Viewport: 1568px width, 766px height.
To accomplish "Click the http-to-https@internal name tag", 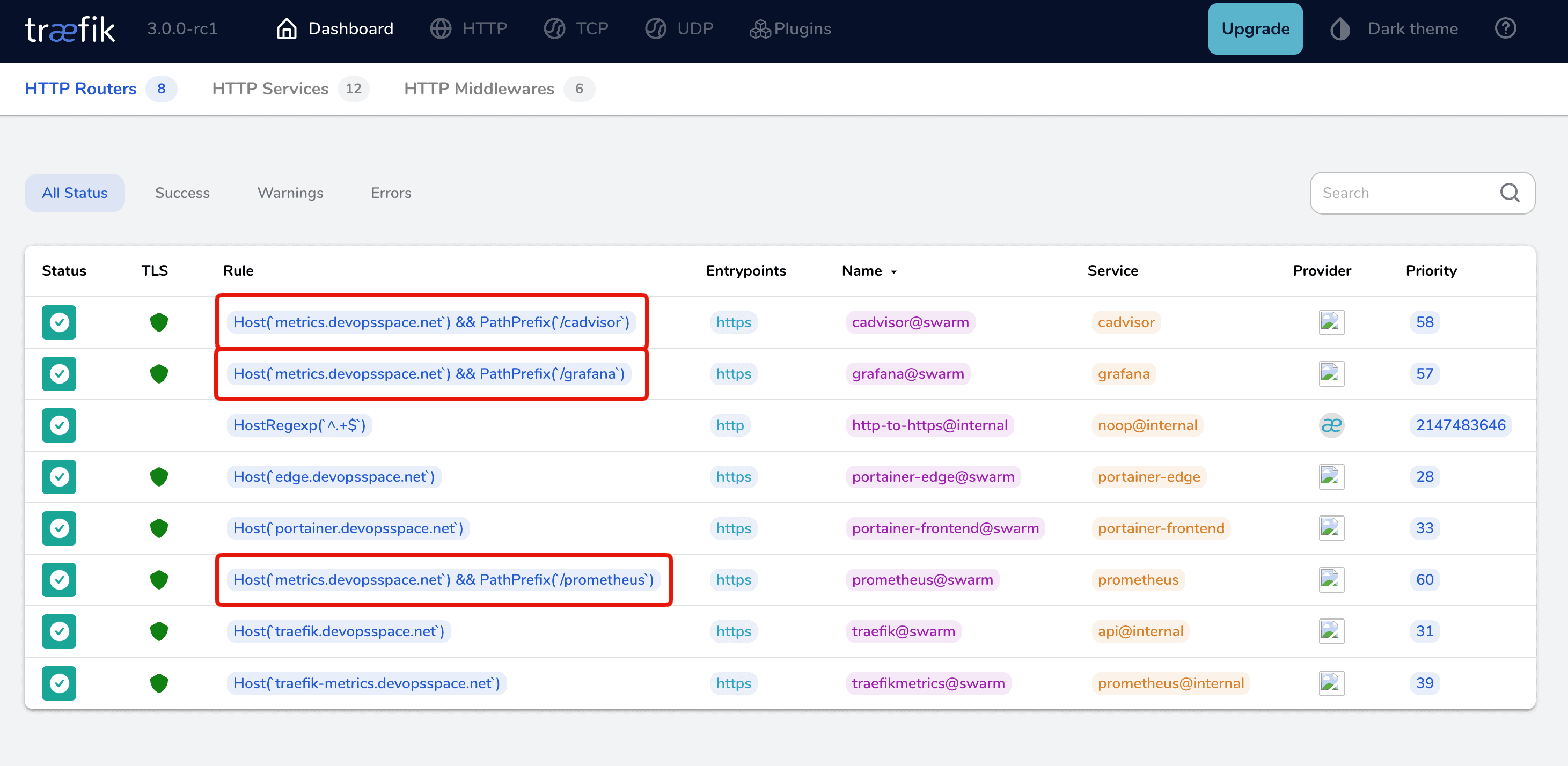I will pos(929,425).
